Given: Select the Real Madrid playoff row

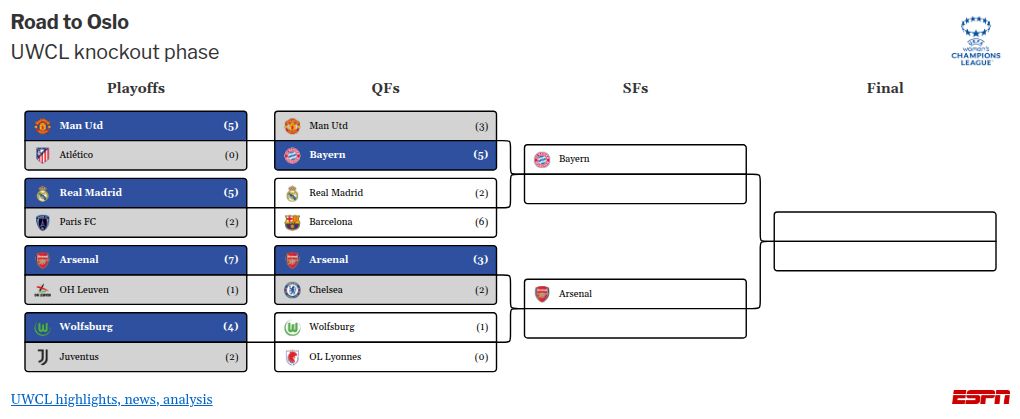Looking at the screenshot, I should click(x=135, y=193).
